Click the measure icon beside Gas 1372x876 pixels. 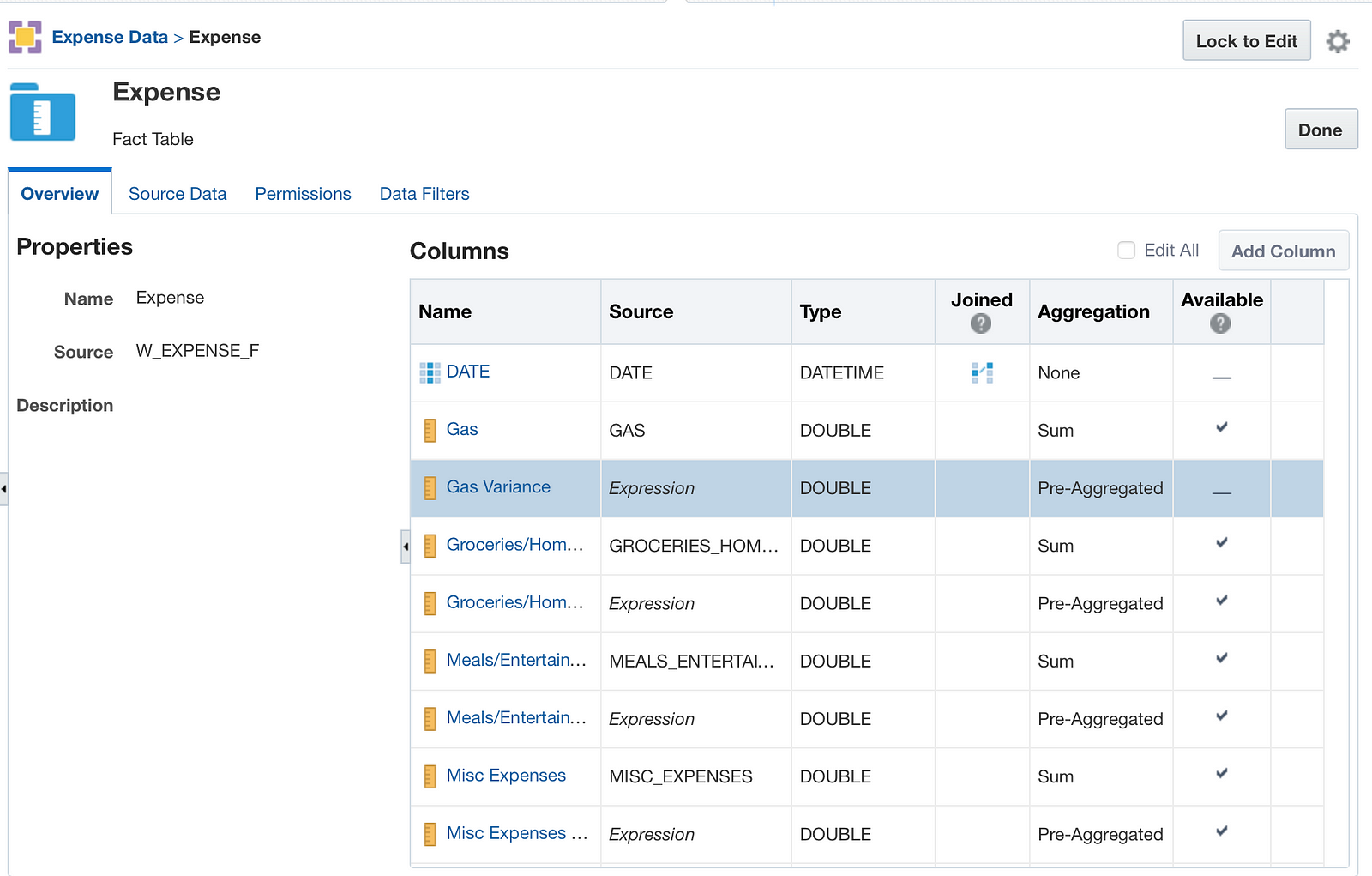[430, 430]
